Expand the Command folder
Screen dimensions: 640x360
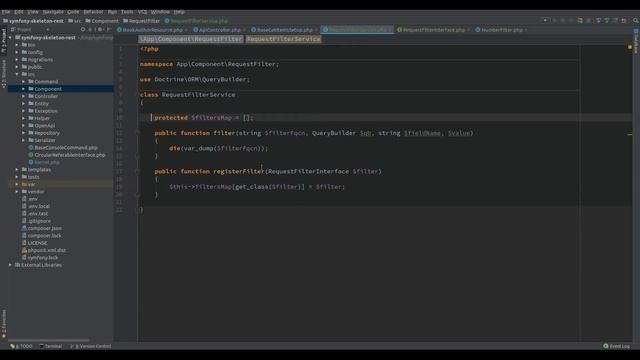pyautogui.click(x=24, y=82)
